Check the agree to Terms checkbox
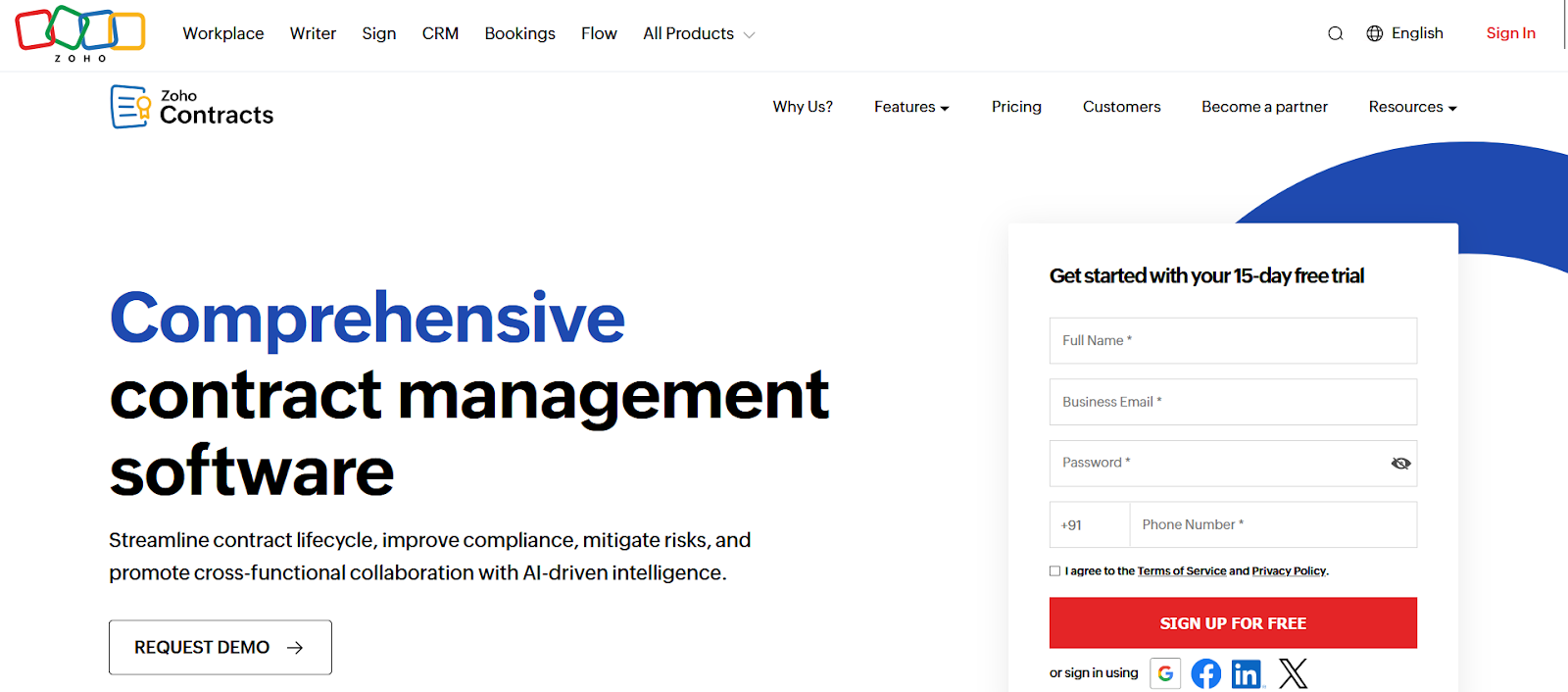 click(1054, 570)
